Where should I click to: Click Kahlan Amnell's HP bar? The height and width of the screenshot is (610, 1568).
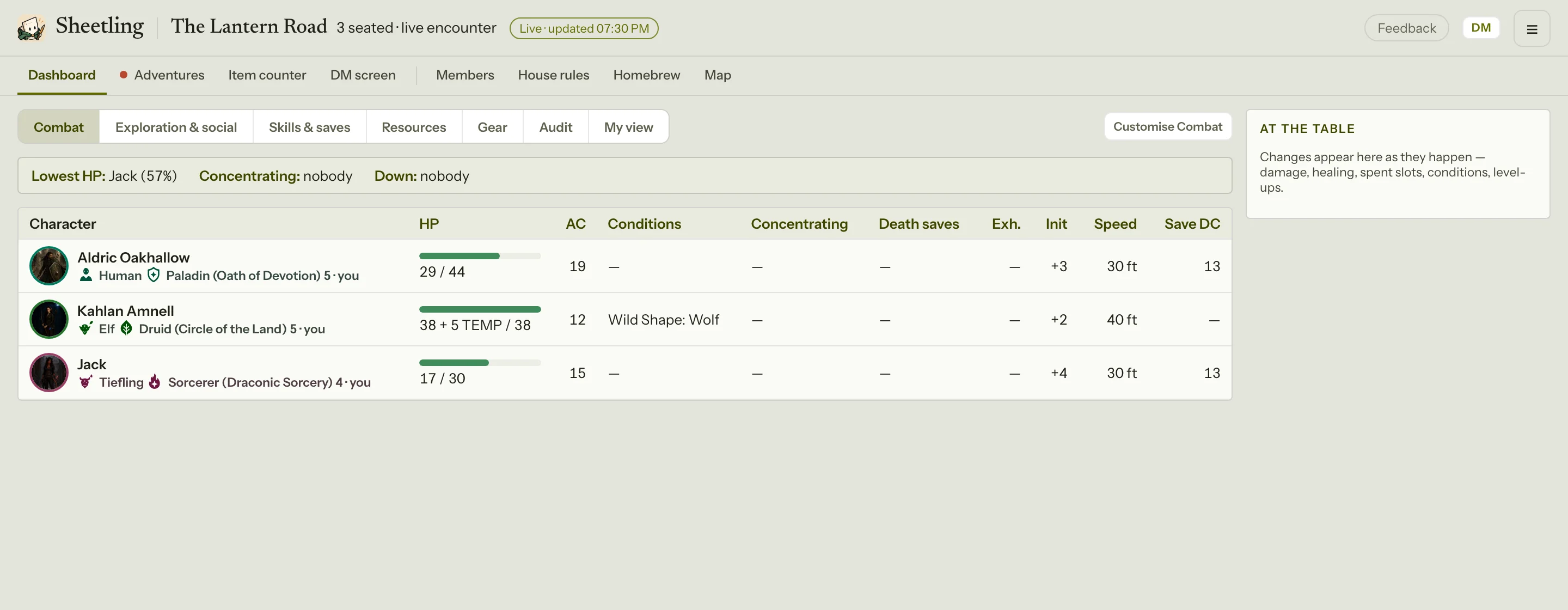480,309
